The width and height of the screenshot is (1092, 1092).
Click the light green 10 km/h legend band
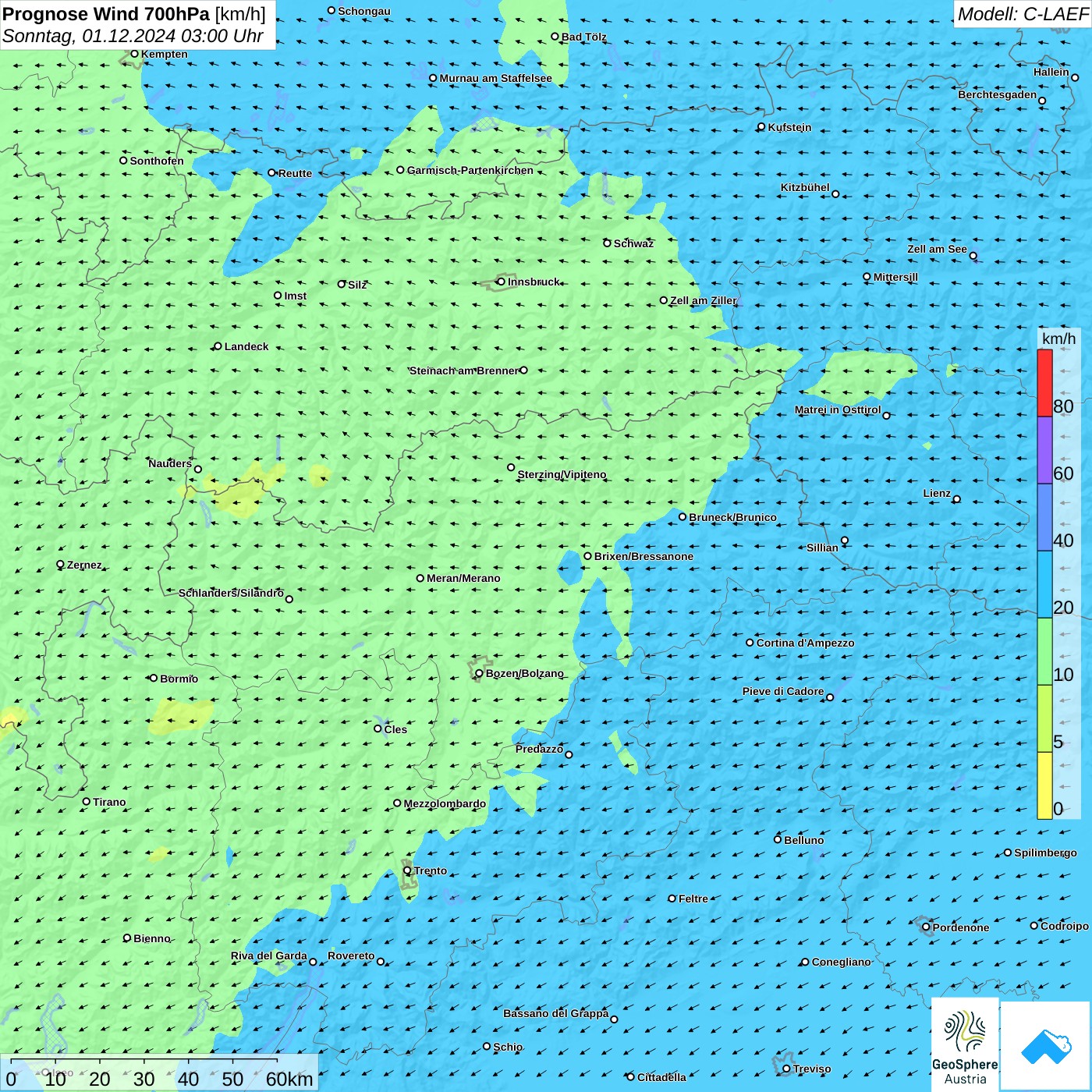click(x=1044, y=651)
